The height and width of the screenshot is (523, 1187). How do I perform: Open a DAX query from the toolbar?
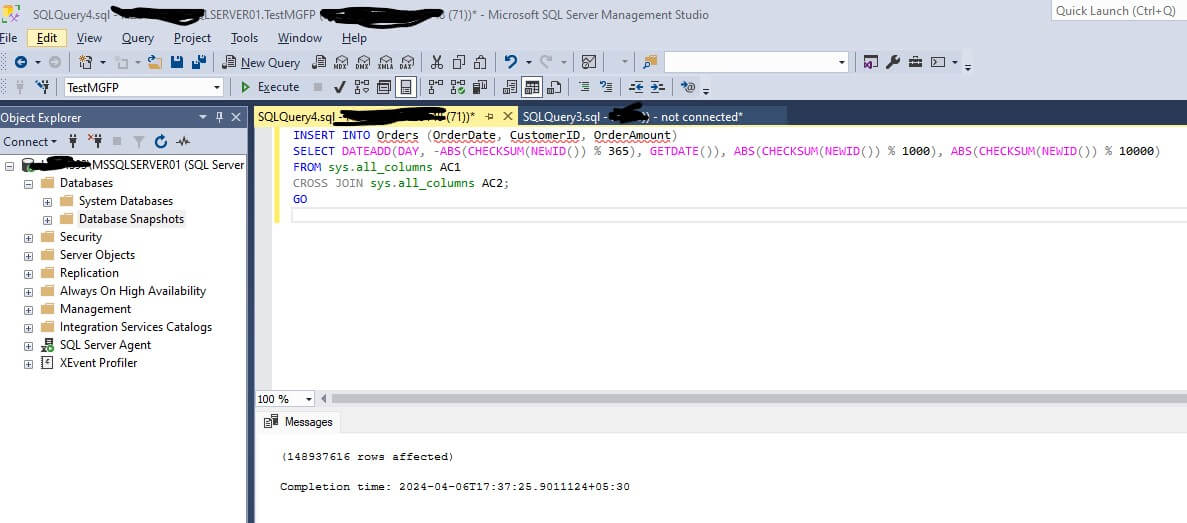[407, 63]
